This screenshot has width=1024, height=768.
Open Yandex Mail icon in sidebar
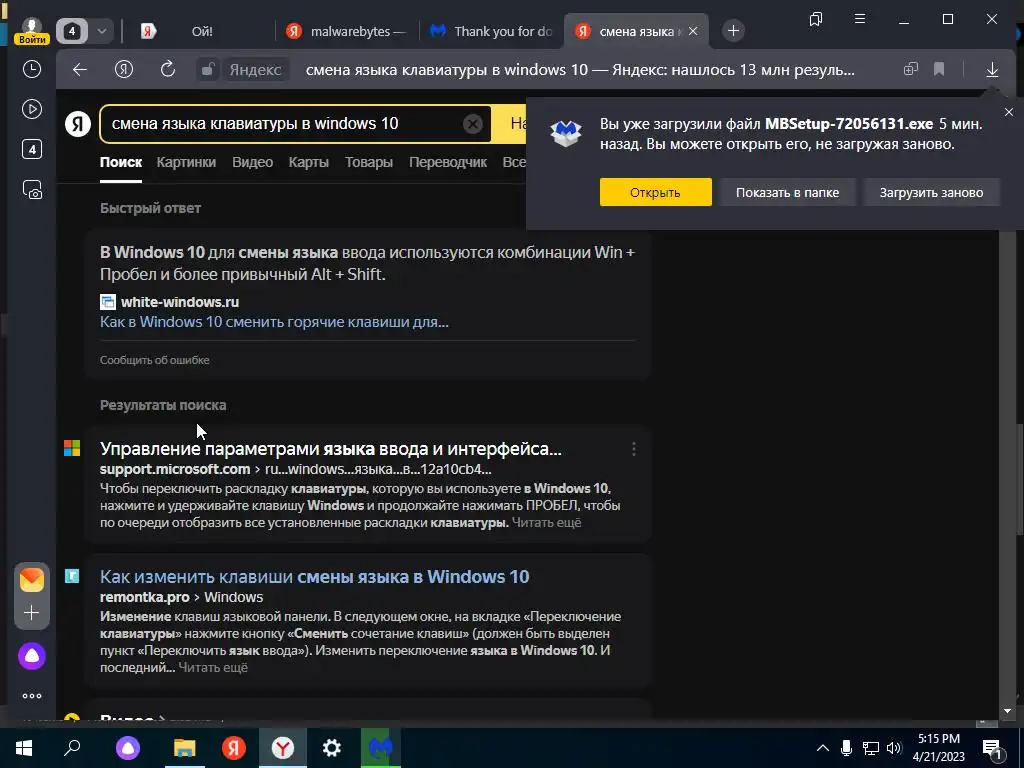click(31, 579)
